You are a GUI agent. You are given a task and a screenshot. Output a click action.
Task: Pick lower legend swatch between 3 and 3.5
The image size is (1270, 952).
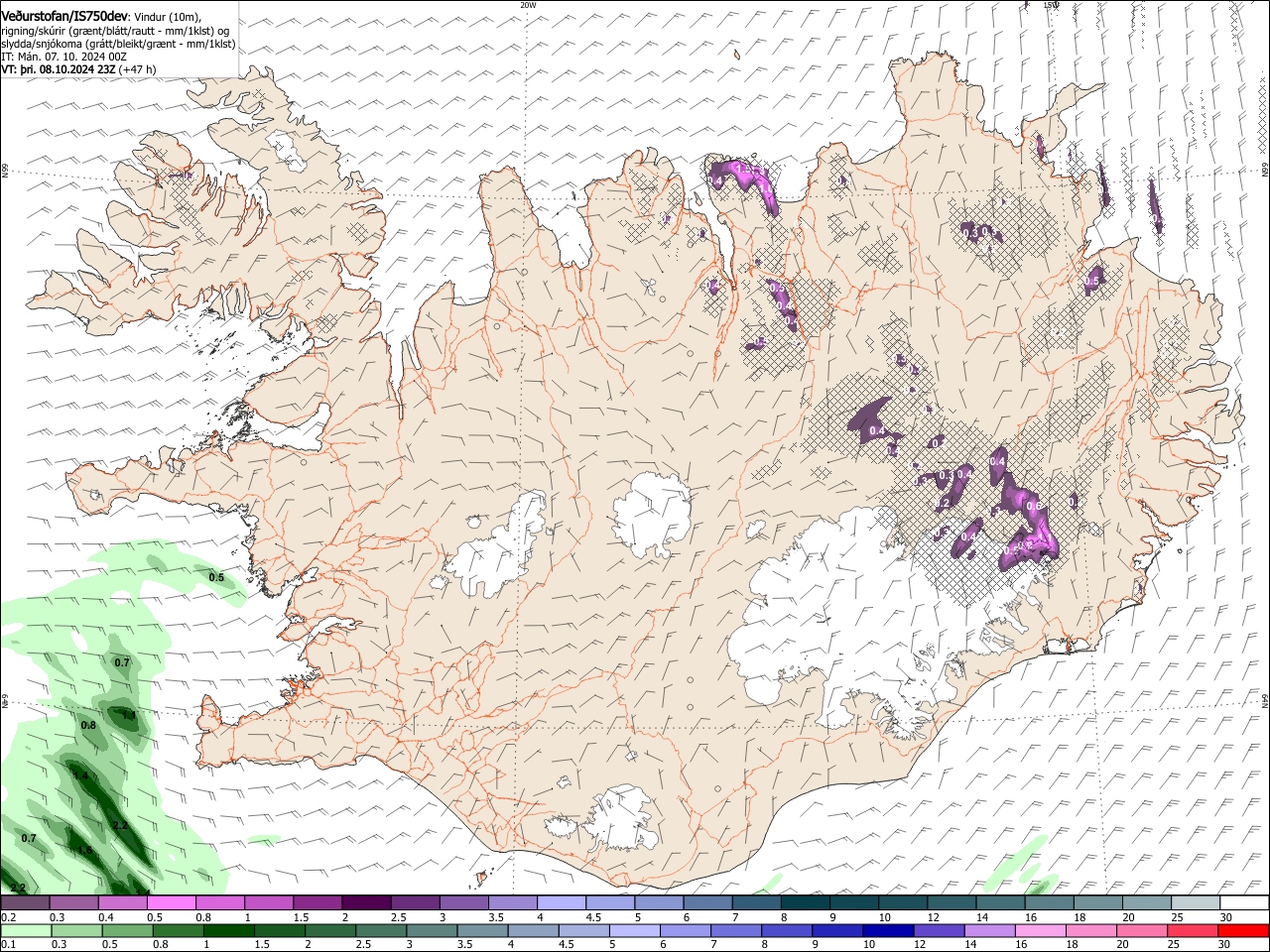point(431,931)
